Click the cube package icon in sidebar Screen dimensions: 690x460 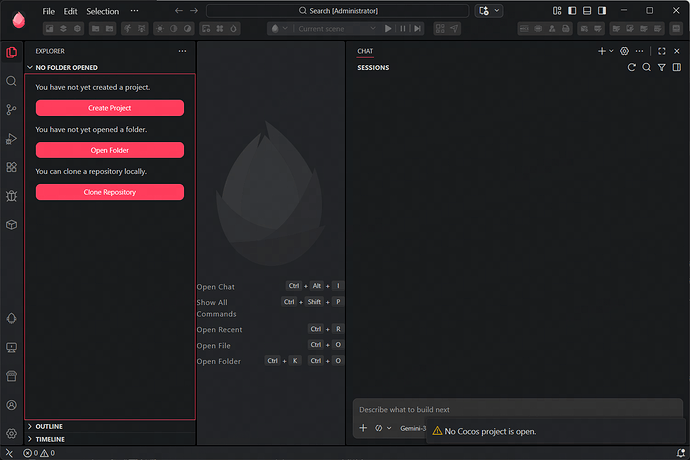pyautogui.click(x=11, y=225)
